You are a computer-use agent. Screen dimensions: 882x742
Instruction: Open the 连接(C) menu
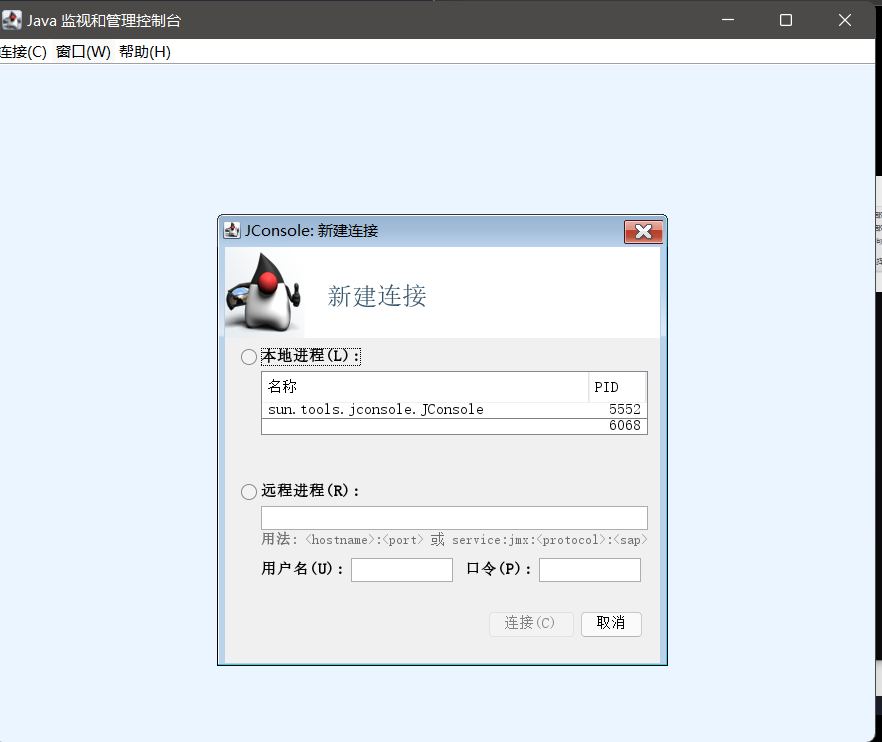point(23,52)
